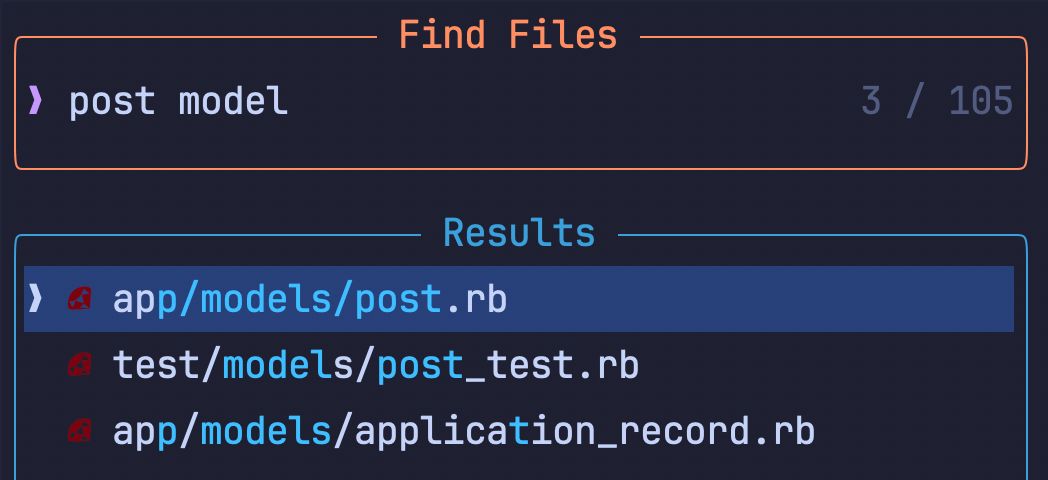Click the '.rb' extension of post.rb
Image resolution: width=1048 pixels, height=480 pixels.
pyautogui.click(x=475, y=299)
